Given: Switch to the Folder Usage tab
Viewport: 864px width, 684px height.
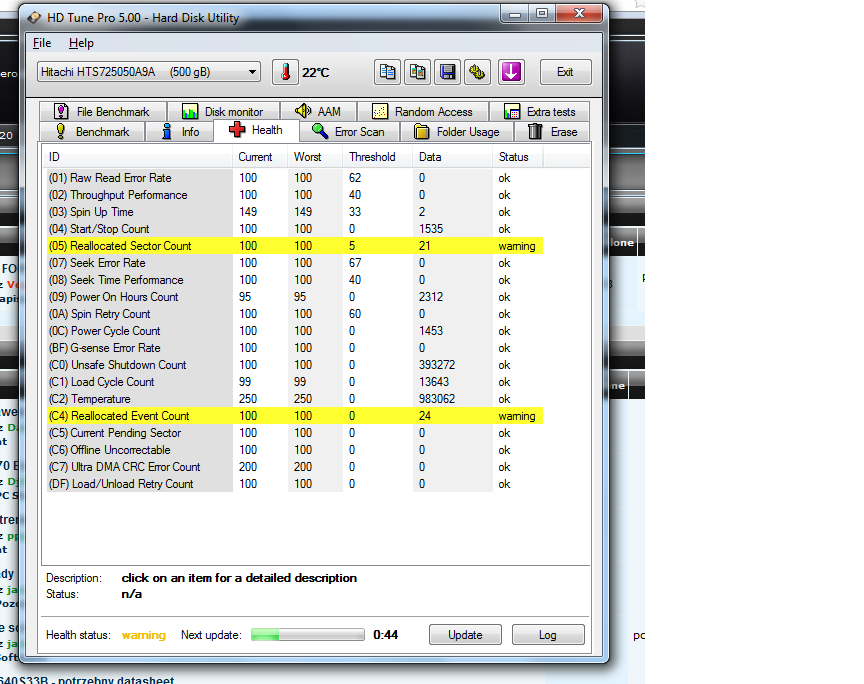Looking at the screenshot, I should (x=457, y=132).
